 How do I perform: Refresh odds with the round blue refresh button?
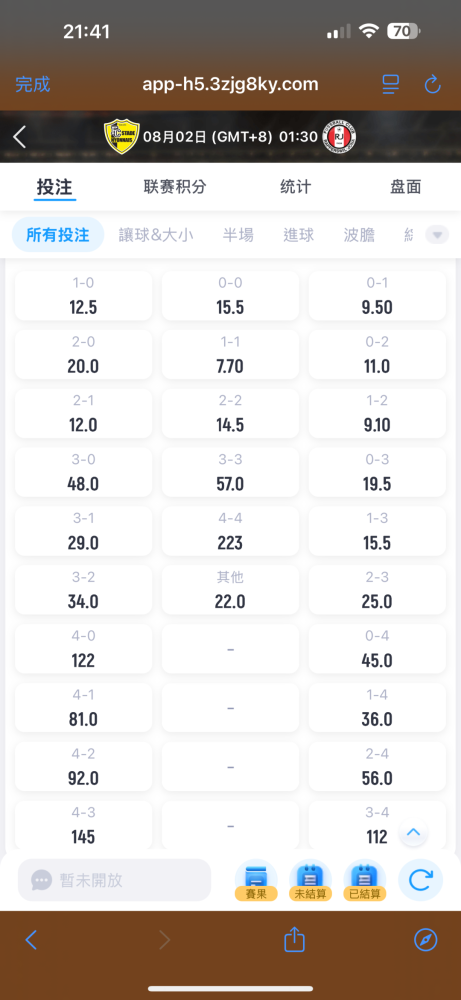pyautogui.click(x=420, y=880)
